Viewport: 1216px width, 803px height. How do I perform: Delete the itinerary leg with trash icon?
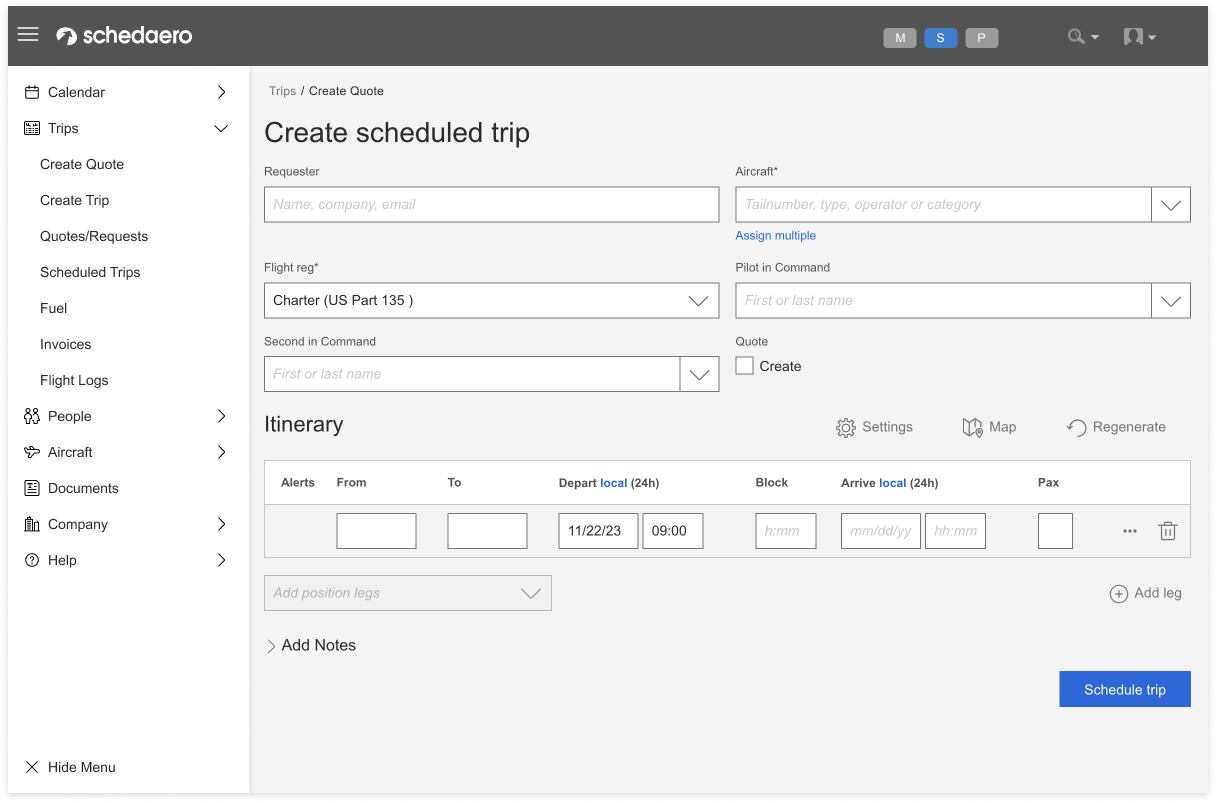point(1167,531)
